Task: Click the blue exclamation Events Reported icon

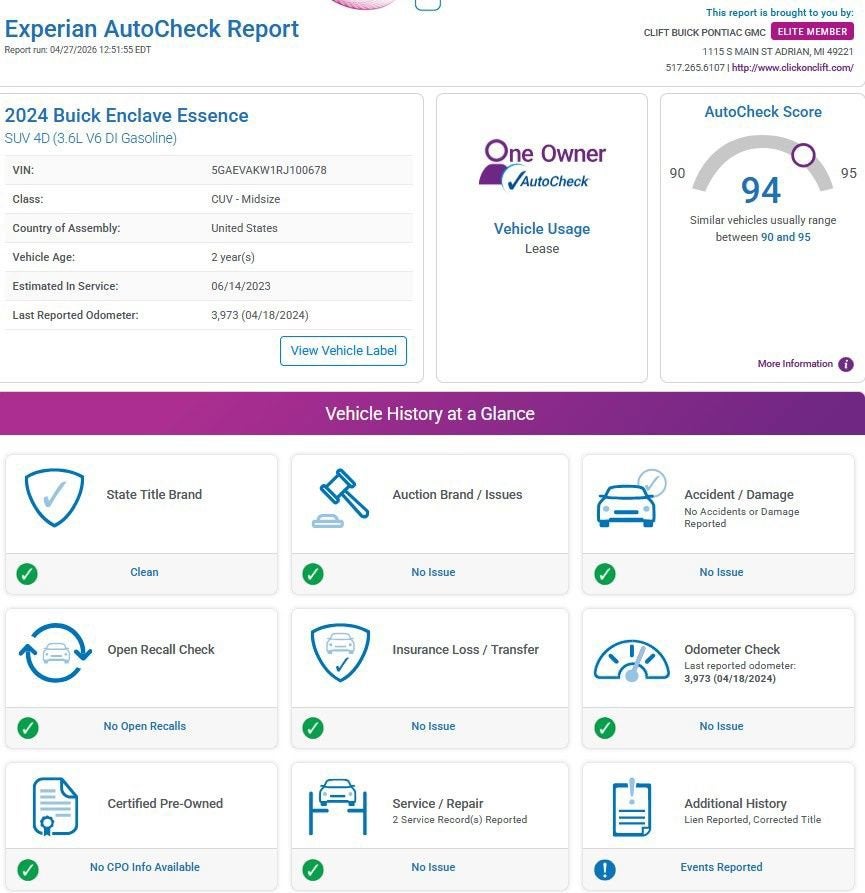Action: click(605, 868)
